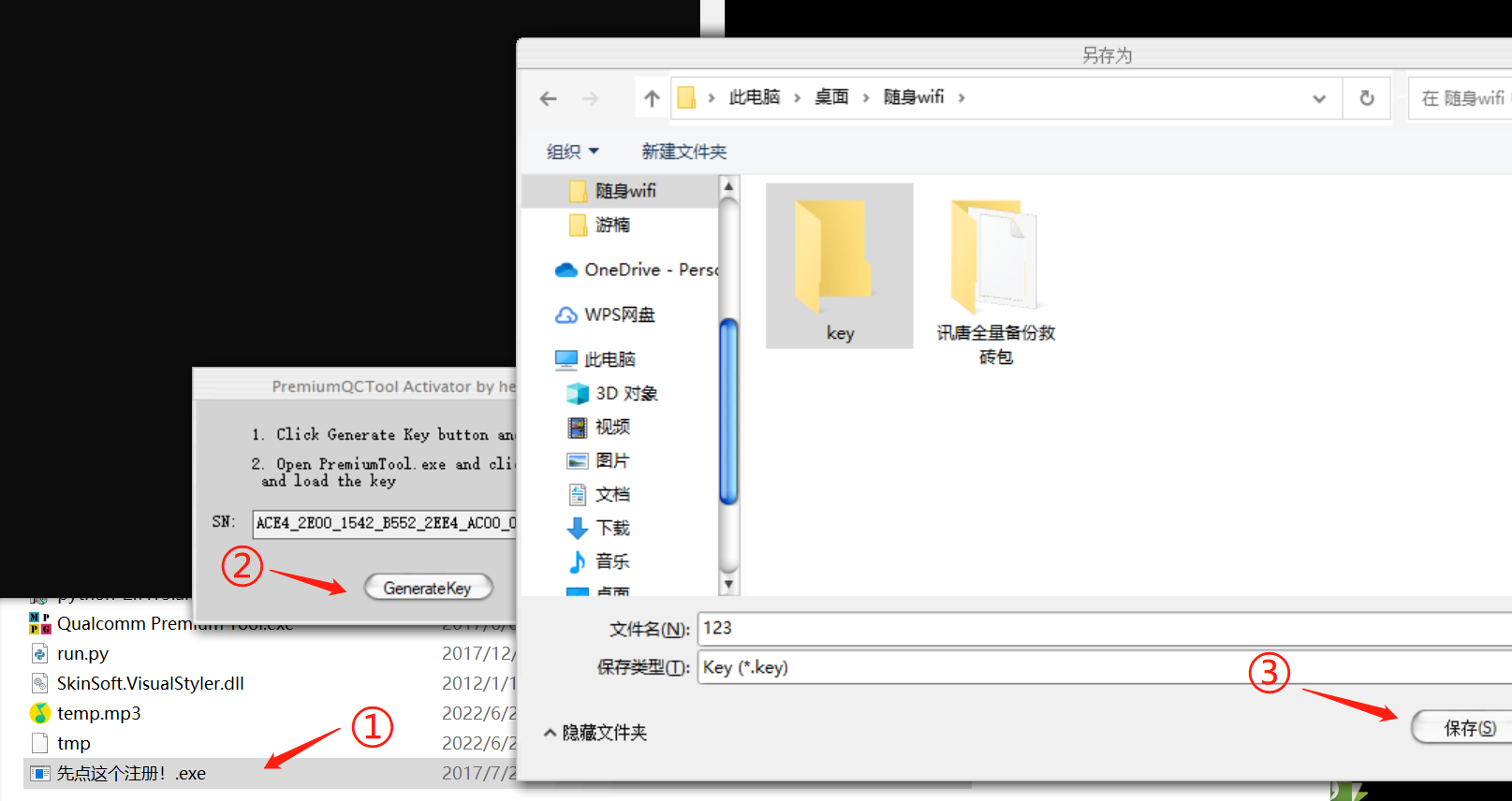Click the 文档 document icon

coord(578,495)
